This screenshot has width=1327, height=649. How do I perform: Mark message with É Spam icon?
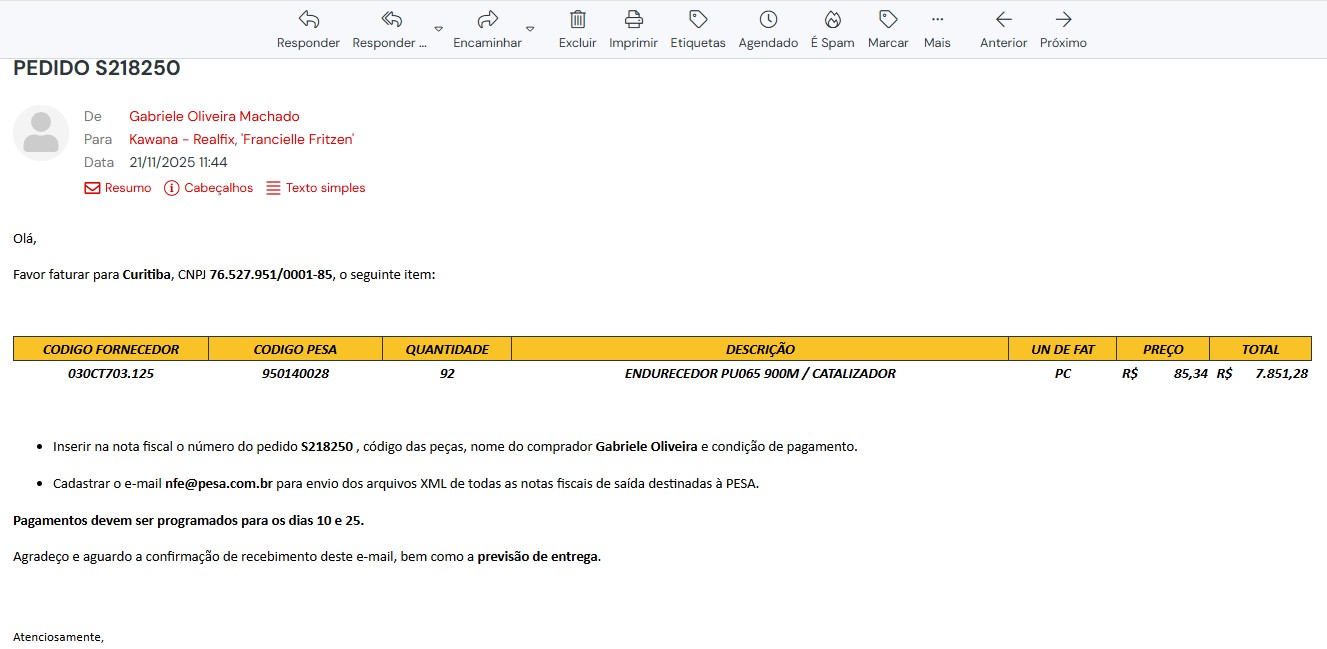pos(832,20)
